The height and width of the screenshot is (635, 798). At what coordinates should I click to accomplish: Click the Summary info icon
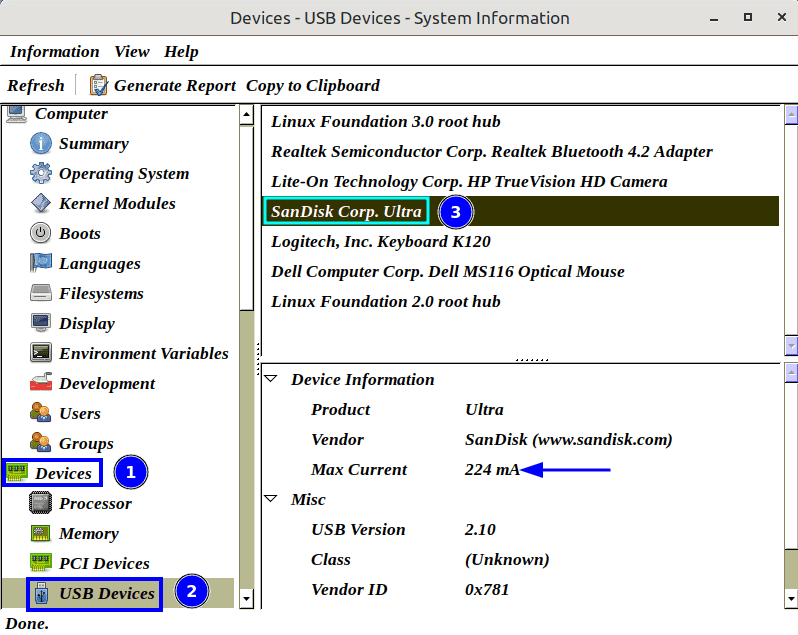[40, 143]
